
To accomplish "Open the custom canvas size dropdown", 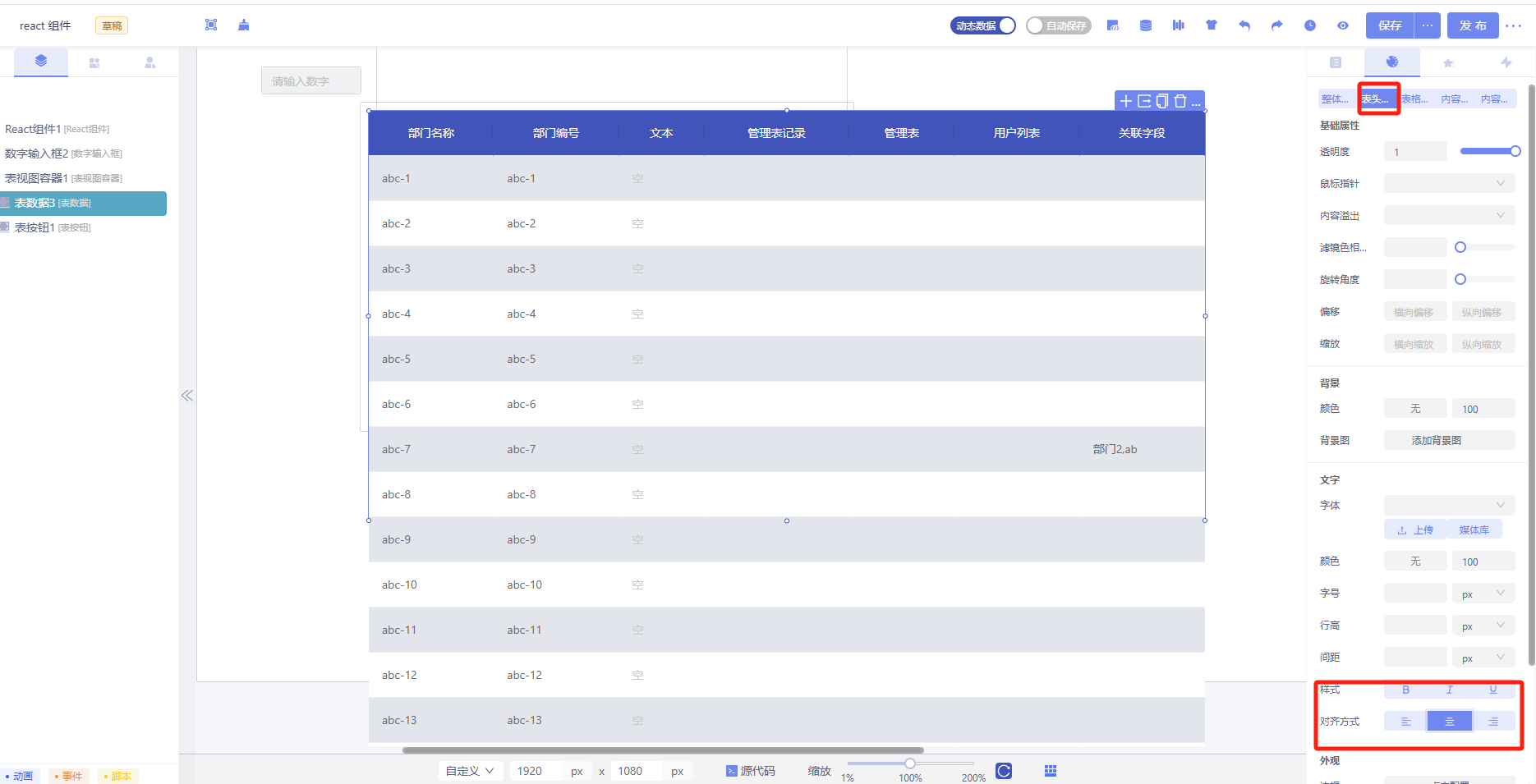I will [x=471, y=771].
